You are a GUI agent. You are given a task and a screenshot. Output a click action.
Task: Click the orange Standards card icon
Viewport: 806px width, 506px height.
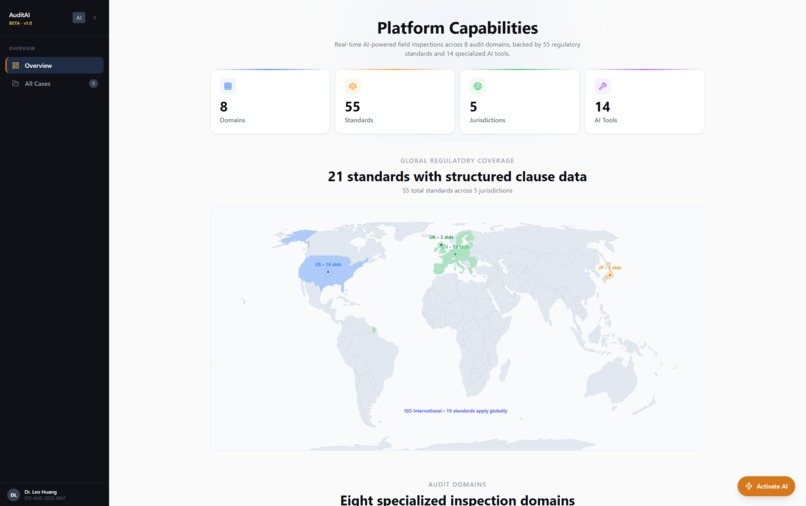pyautogui.click(x=353, y=86)
